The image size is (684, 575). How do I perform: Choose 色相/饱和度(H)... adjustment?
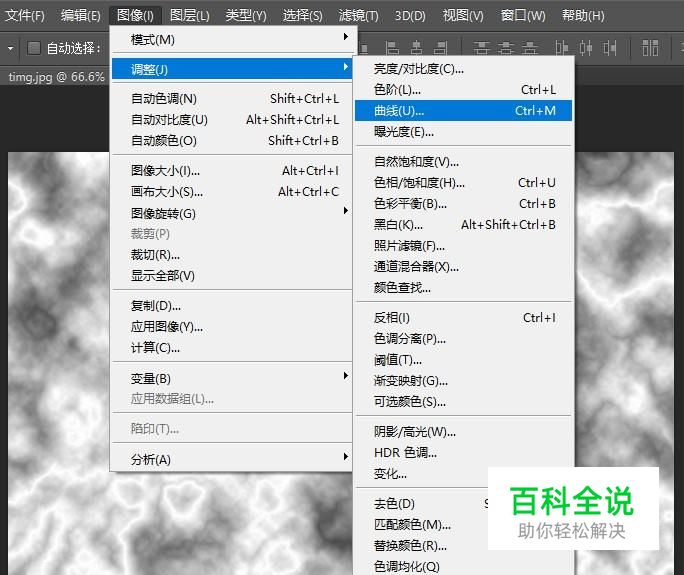pyautogui.click(x=463, y=182)
